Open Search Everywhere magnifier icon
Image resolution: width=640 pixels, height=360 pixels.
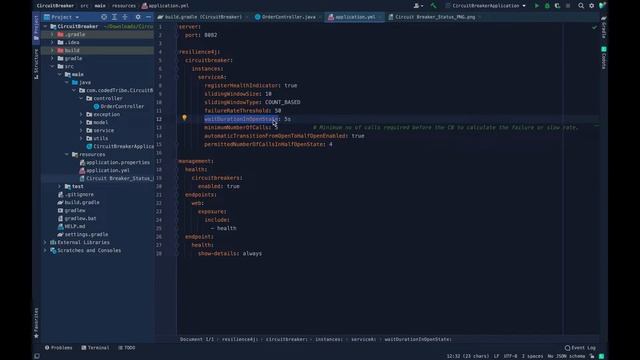click(x=581, y=6)
